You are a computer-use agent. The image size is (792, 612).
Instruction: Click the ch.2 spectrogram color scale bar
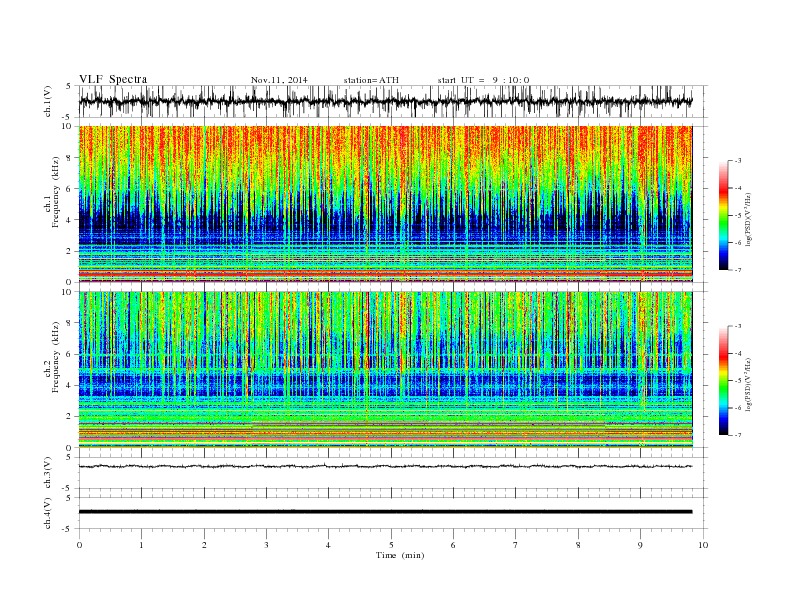pyautogui.click(x=724, y=380)
